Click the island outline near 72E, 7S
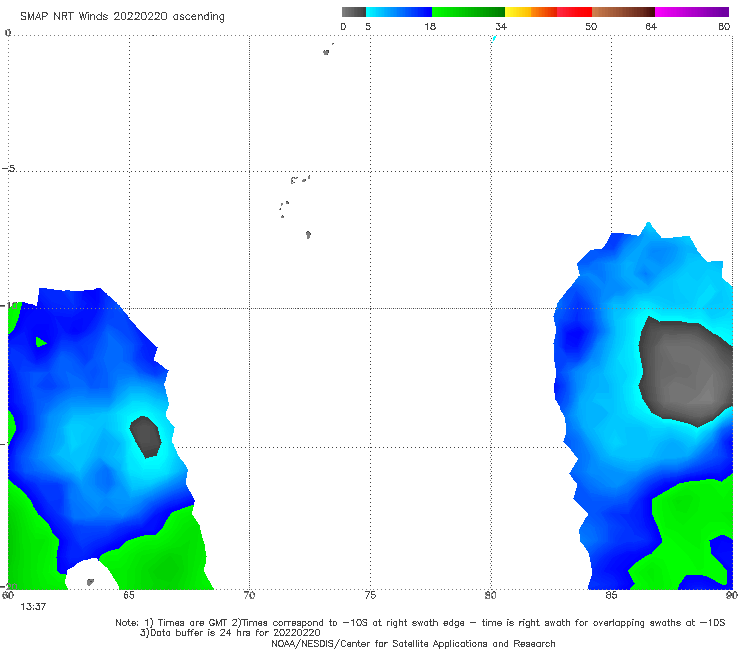 (x=308, y=235)
